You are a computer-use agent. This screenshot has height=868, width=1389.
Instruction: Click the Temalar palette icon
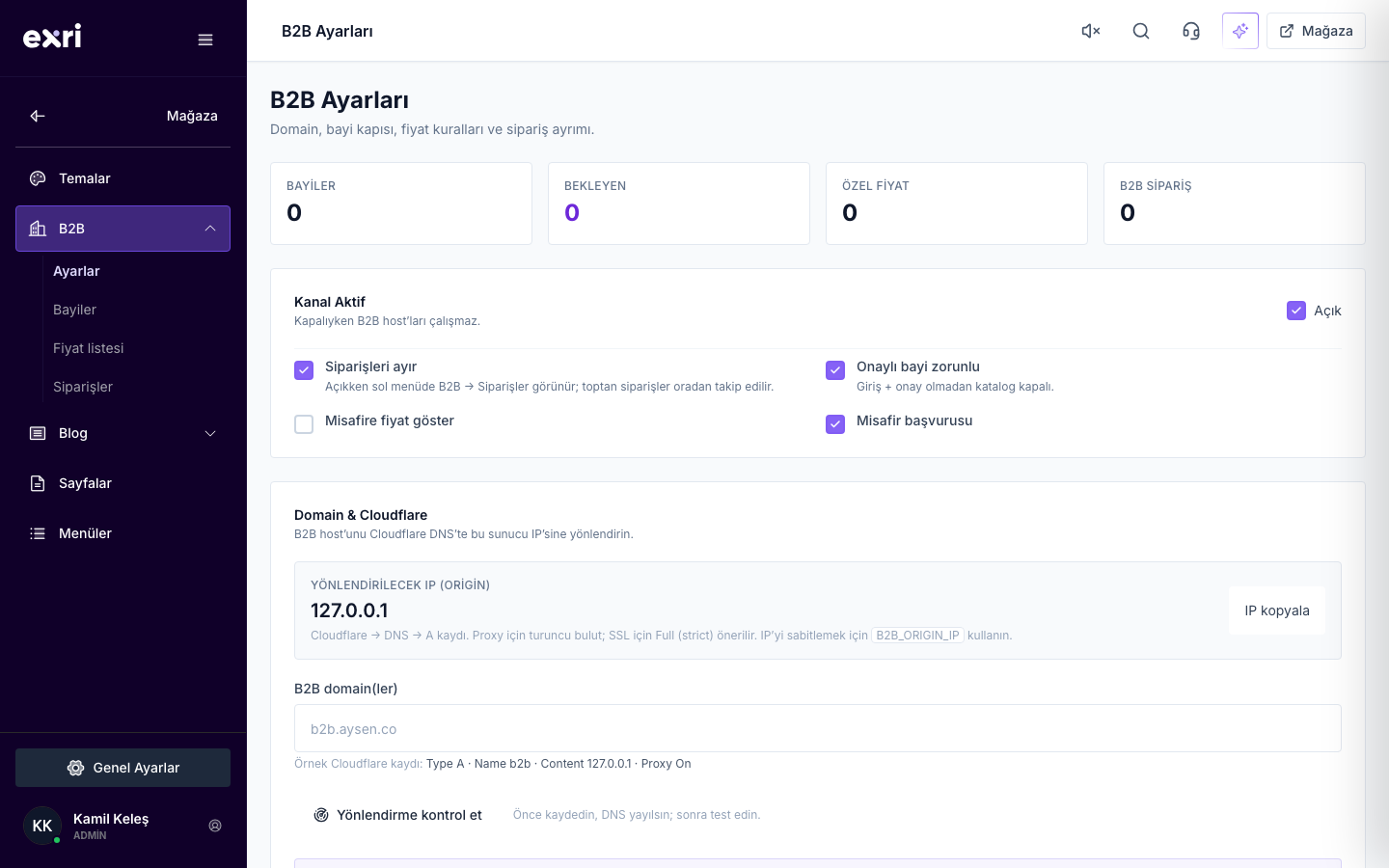pos(38,178)
